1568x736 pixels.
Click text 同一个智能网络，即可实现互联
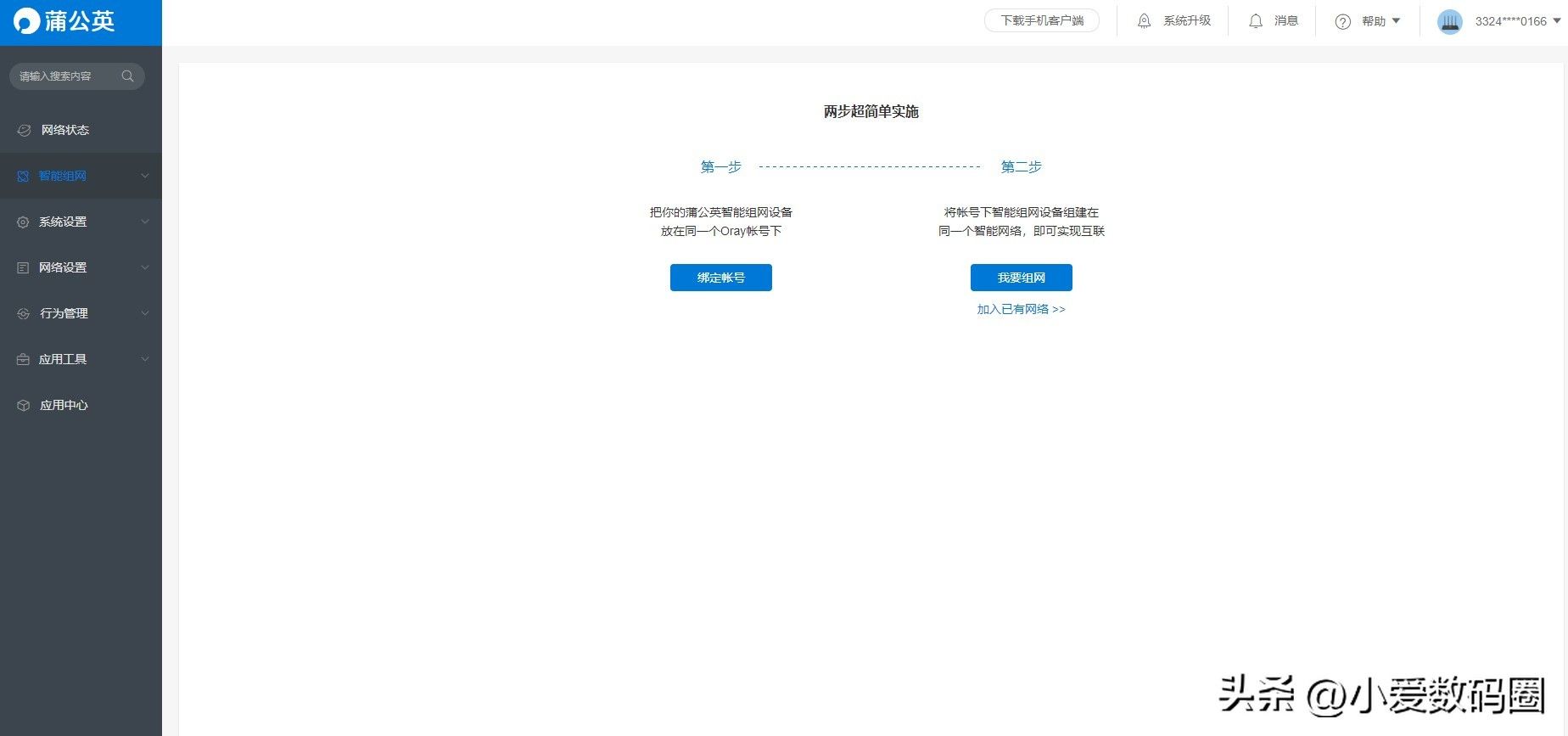point(1022,231)
